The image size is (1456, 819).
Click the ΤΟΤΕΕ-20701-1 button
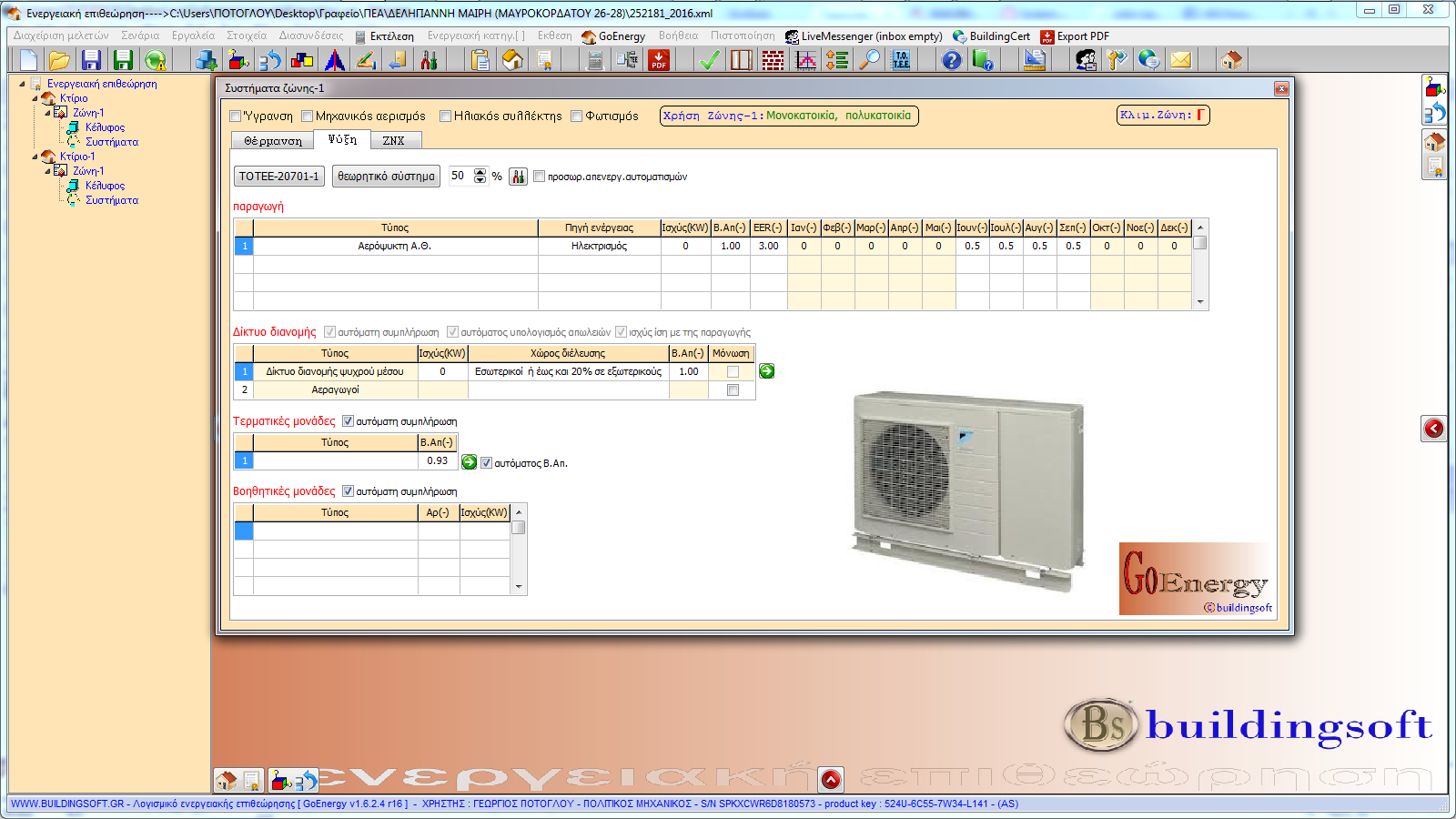click(278, 177)
